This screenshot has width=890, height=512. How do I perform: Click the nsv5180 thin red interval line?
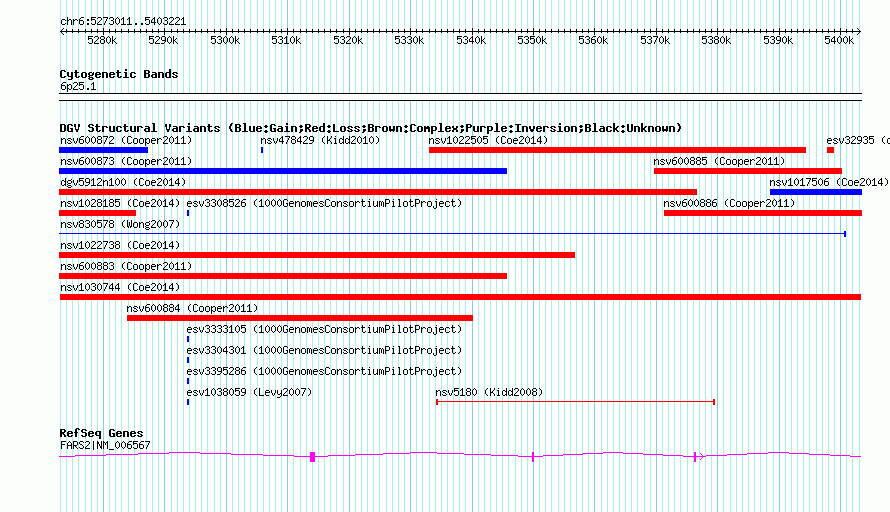(576, 402)
